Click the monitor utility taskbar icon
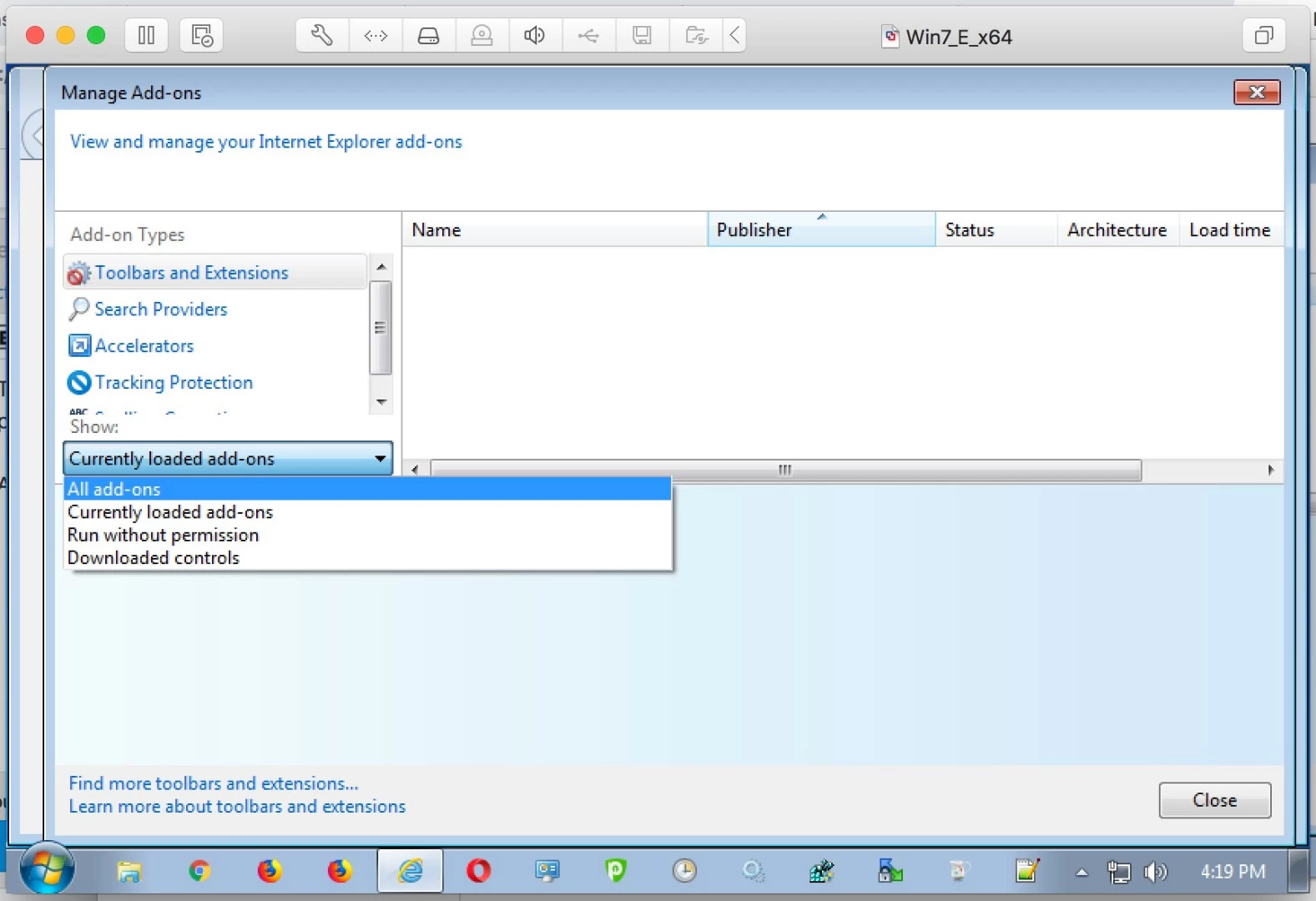This screenshot has width=1316, height=901. pyautogui.click(x=547, y=872)
